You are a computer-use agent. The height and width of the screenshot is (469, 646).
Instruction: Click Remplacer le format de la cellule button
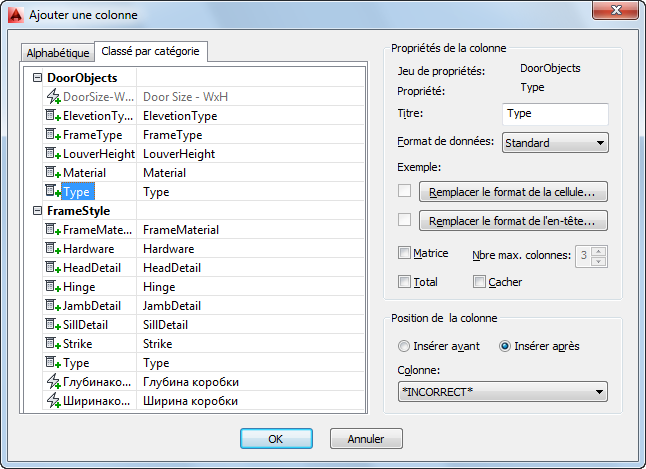[513, 191]
